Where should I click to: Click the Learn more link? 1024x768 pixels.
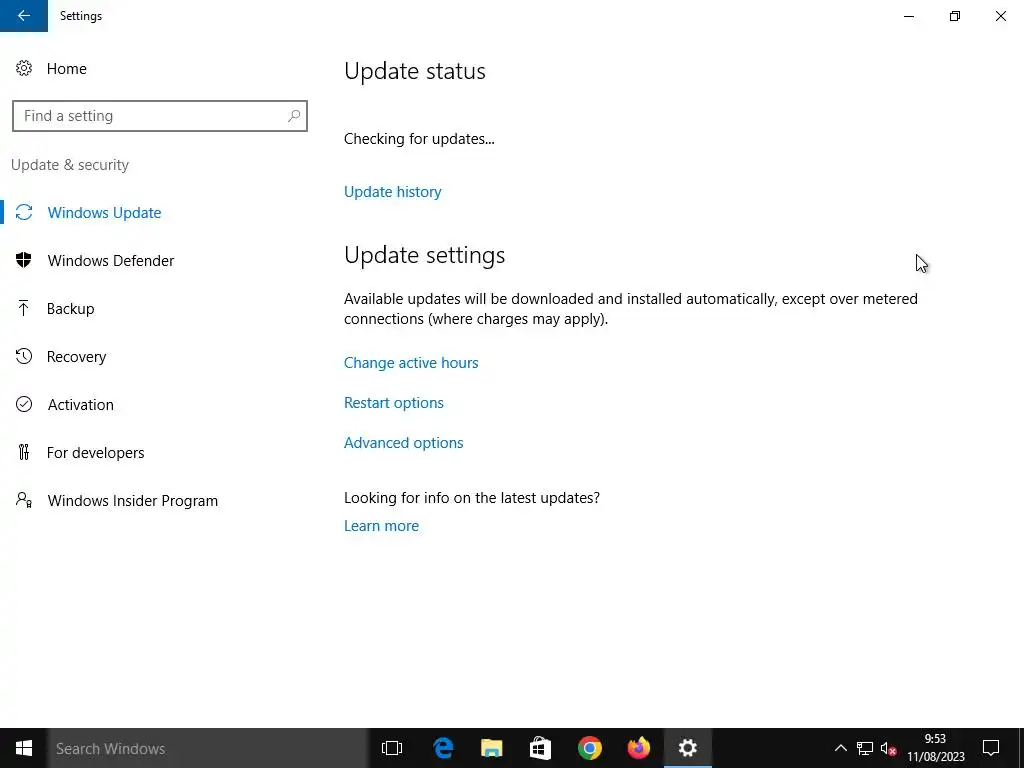[381, 525]
